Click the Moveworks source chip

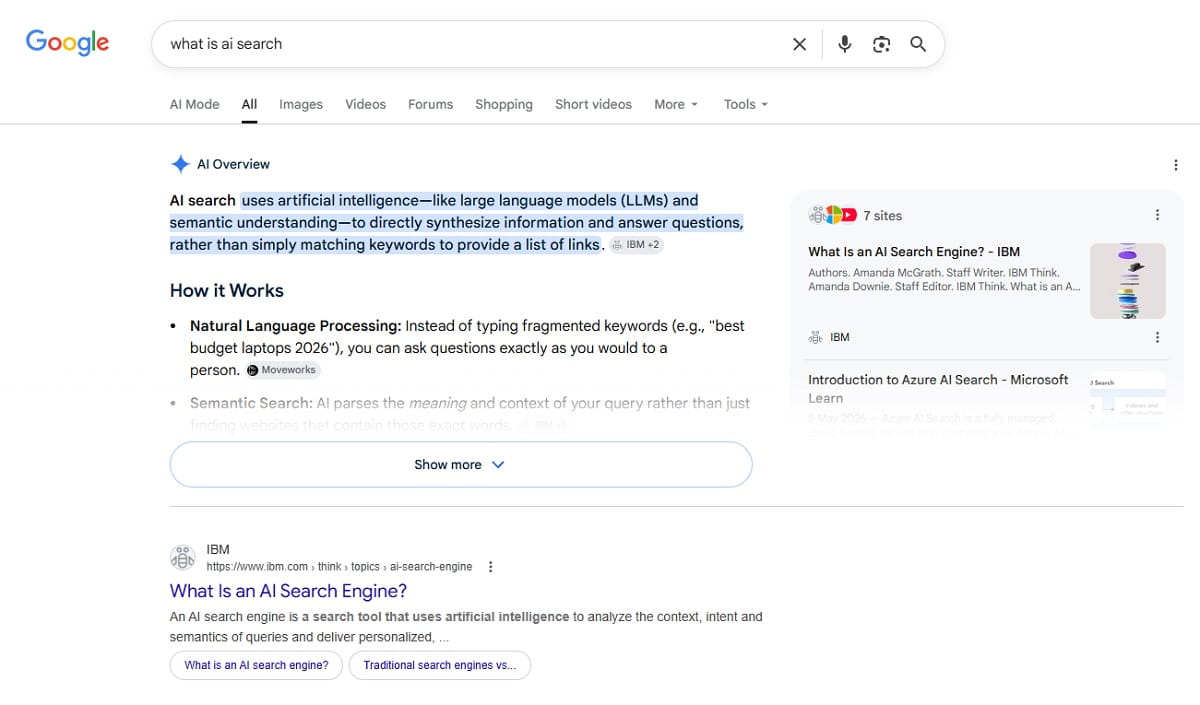pos(282,370)
